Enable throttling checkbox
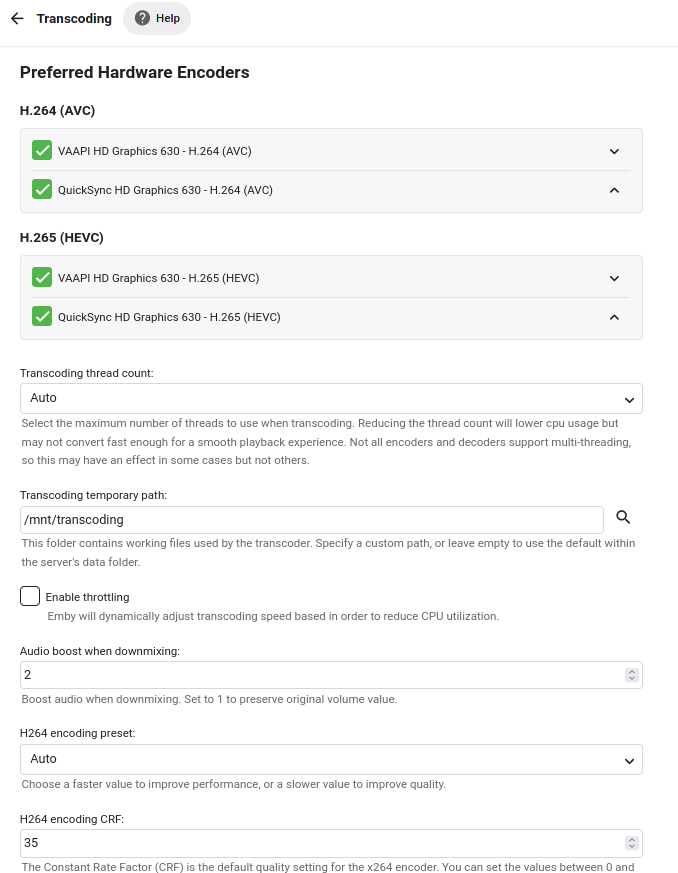Image resolution: width=678 pixels, height=873 pixels. click(x=30, y=597)
